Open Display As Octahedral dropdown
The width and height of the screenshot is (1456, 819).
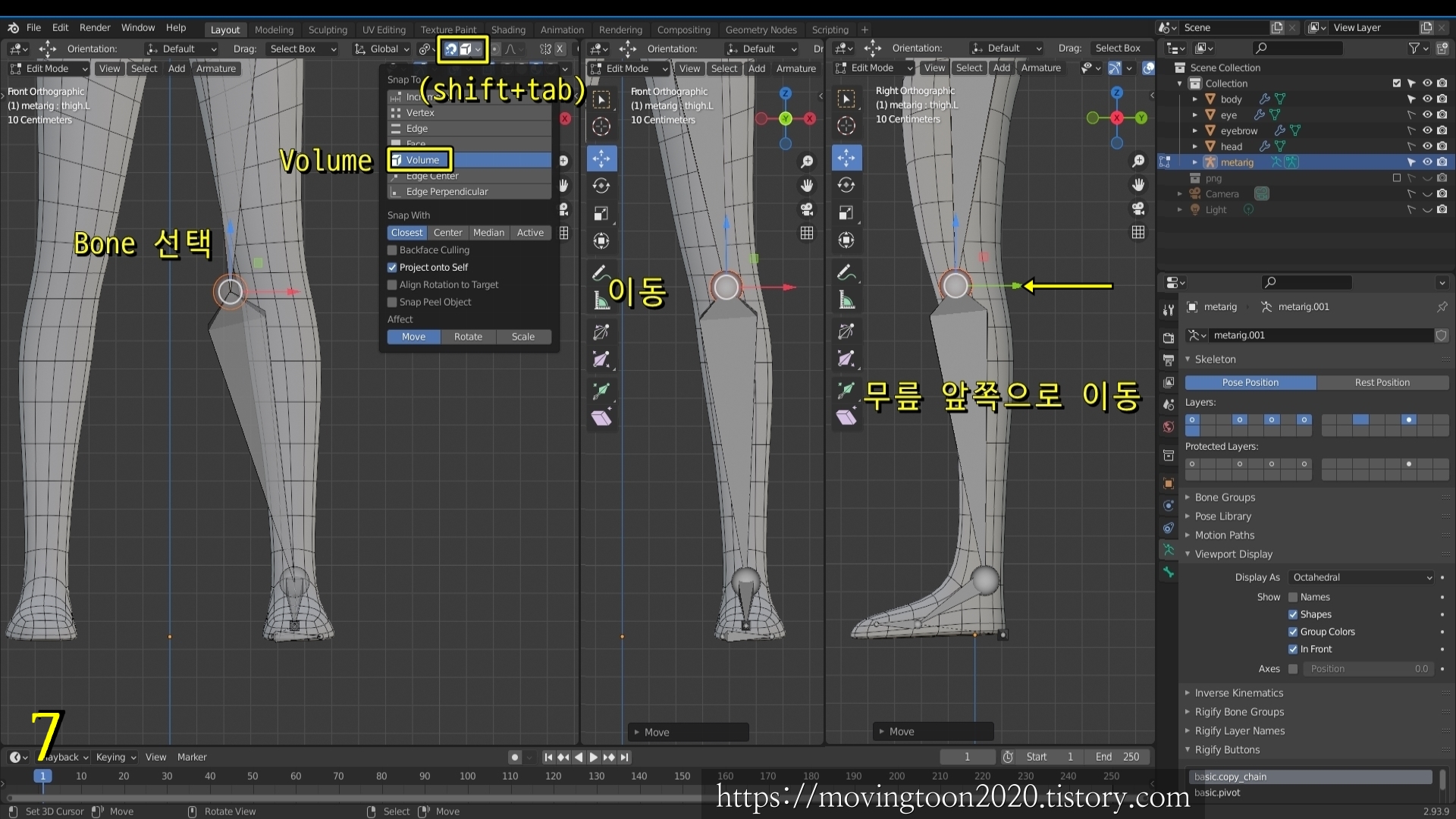point(1361,577)
